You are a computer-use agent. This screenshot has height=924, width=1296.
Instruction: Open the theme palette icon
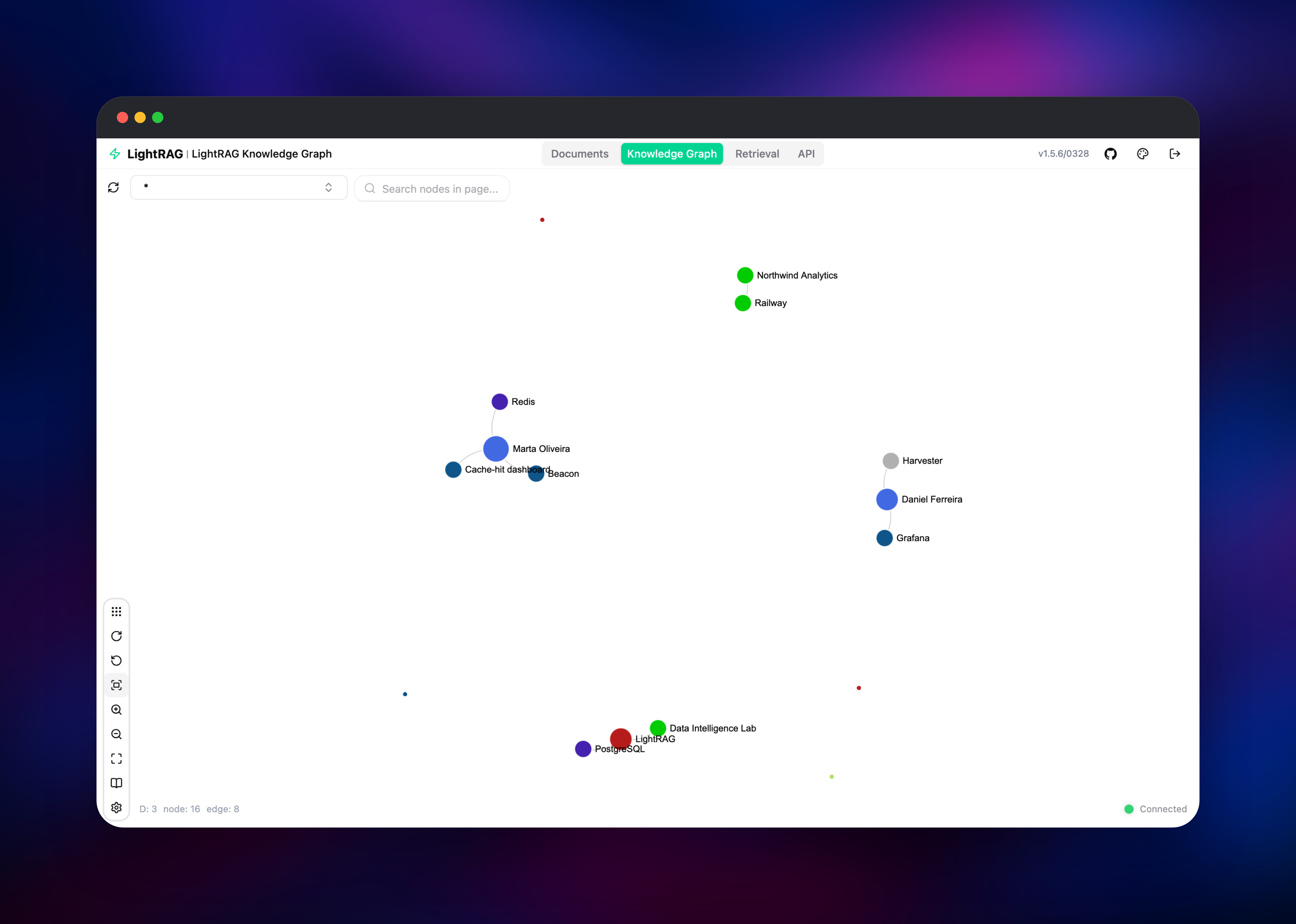pyautogui.click(x=1142, y=154)
